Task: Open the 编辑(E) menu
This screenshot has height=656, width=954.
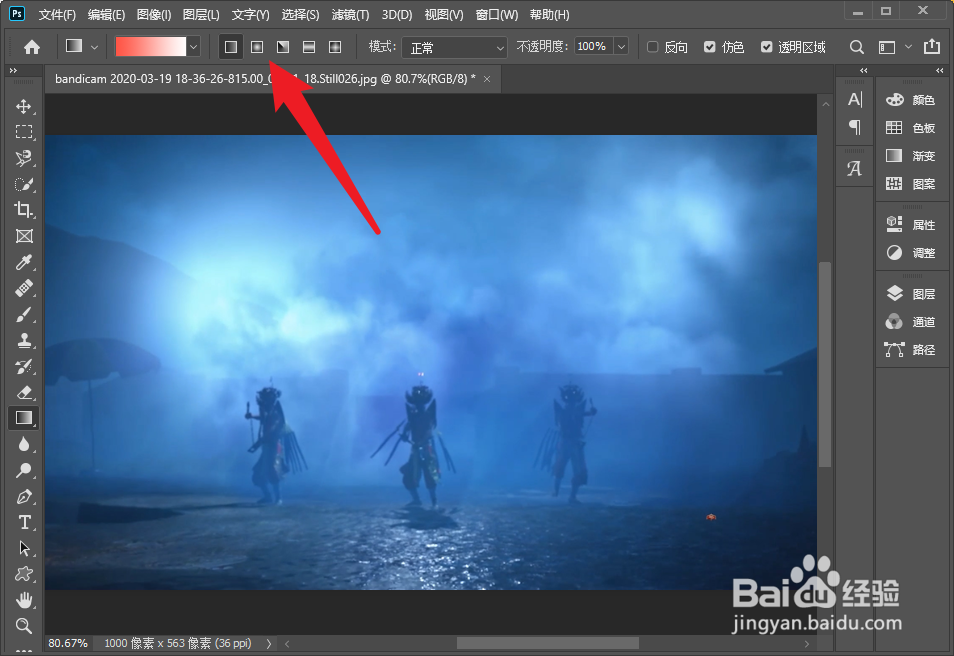Action: (x=106, y=15)
